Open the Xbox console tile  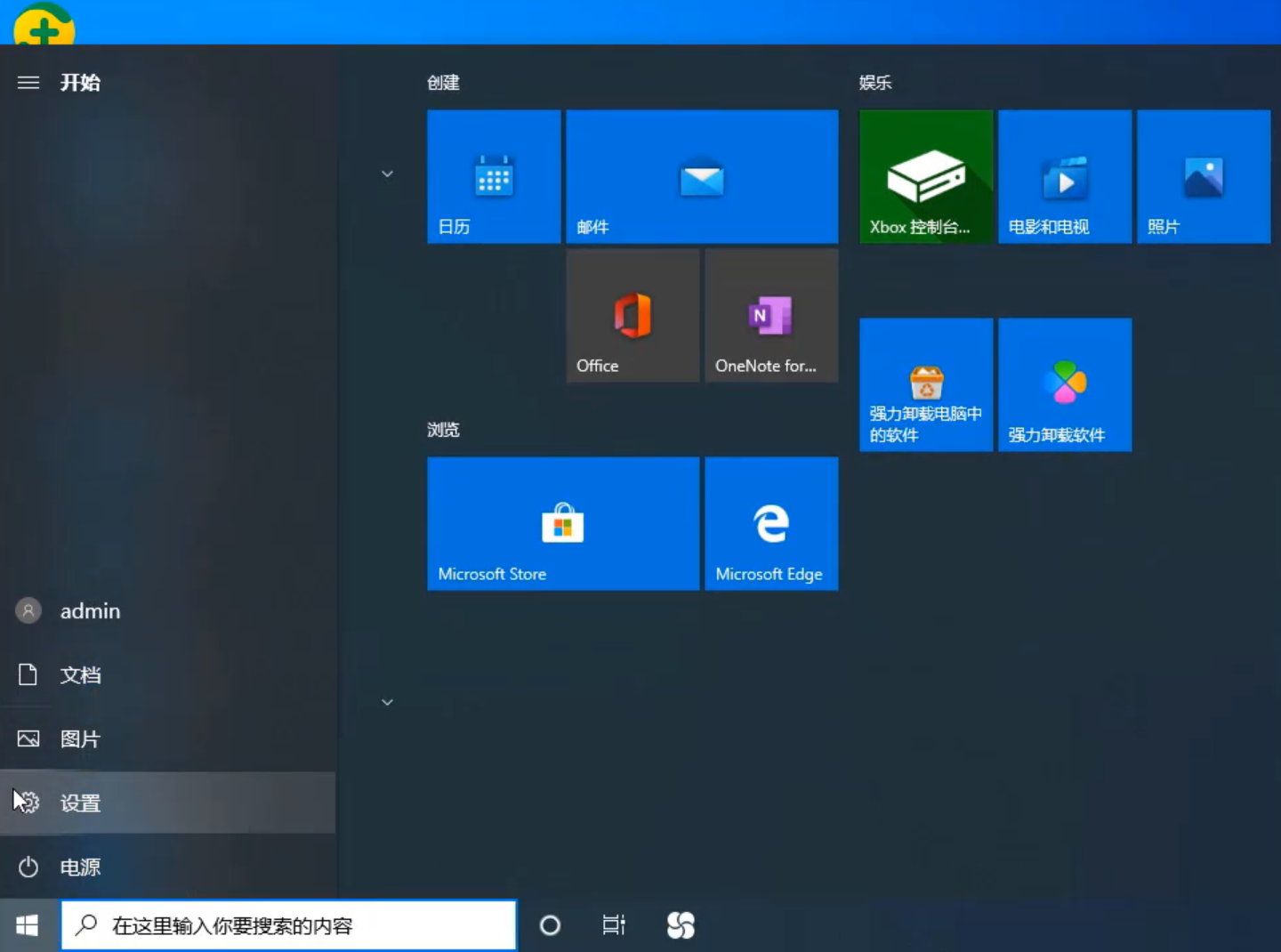(926, 176)
